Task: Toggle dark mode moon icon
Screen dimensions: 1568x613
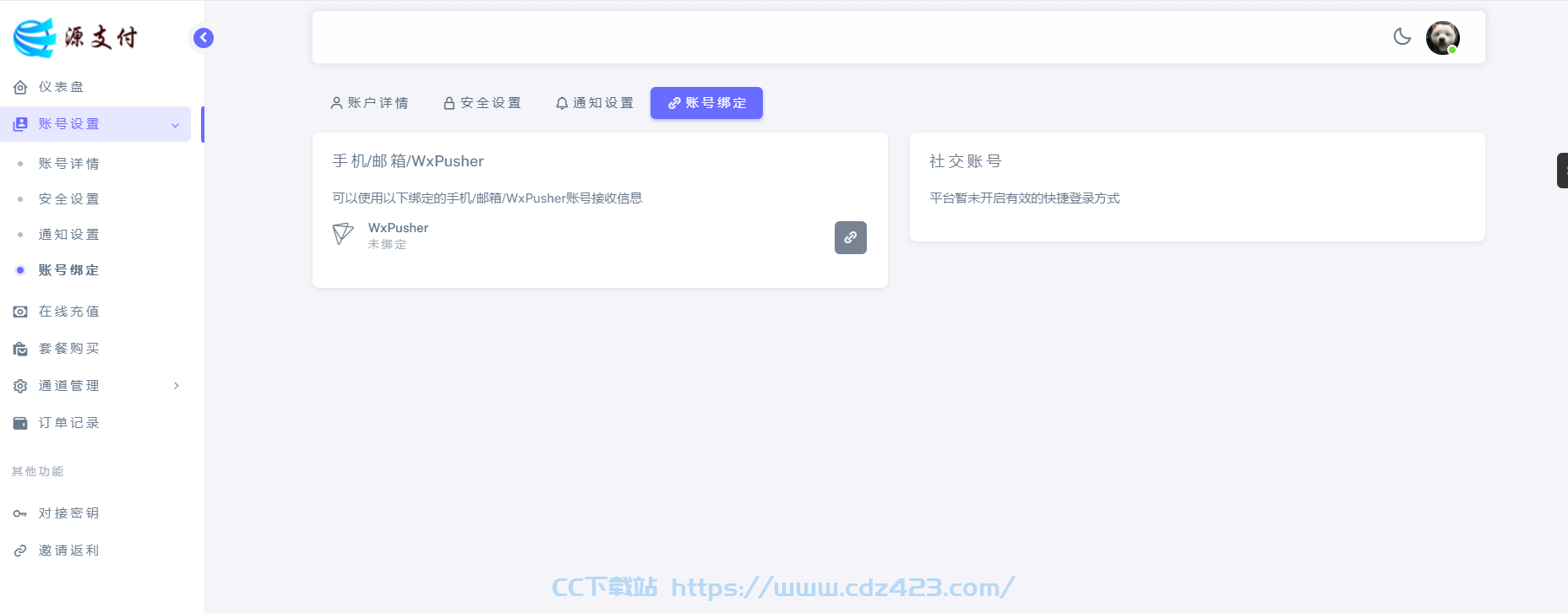Action: (x=1402, y=36)
